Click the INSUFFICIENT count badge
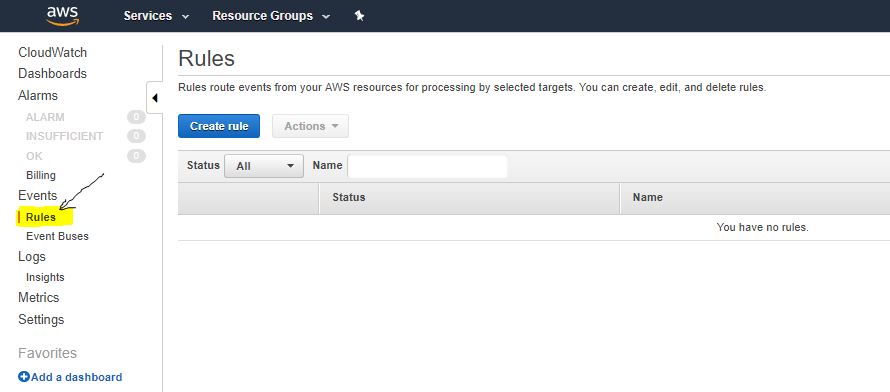890x392 pixels. pyautogui.click(x=136, y=136)
